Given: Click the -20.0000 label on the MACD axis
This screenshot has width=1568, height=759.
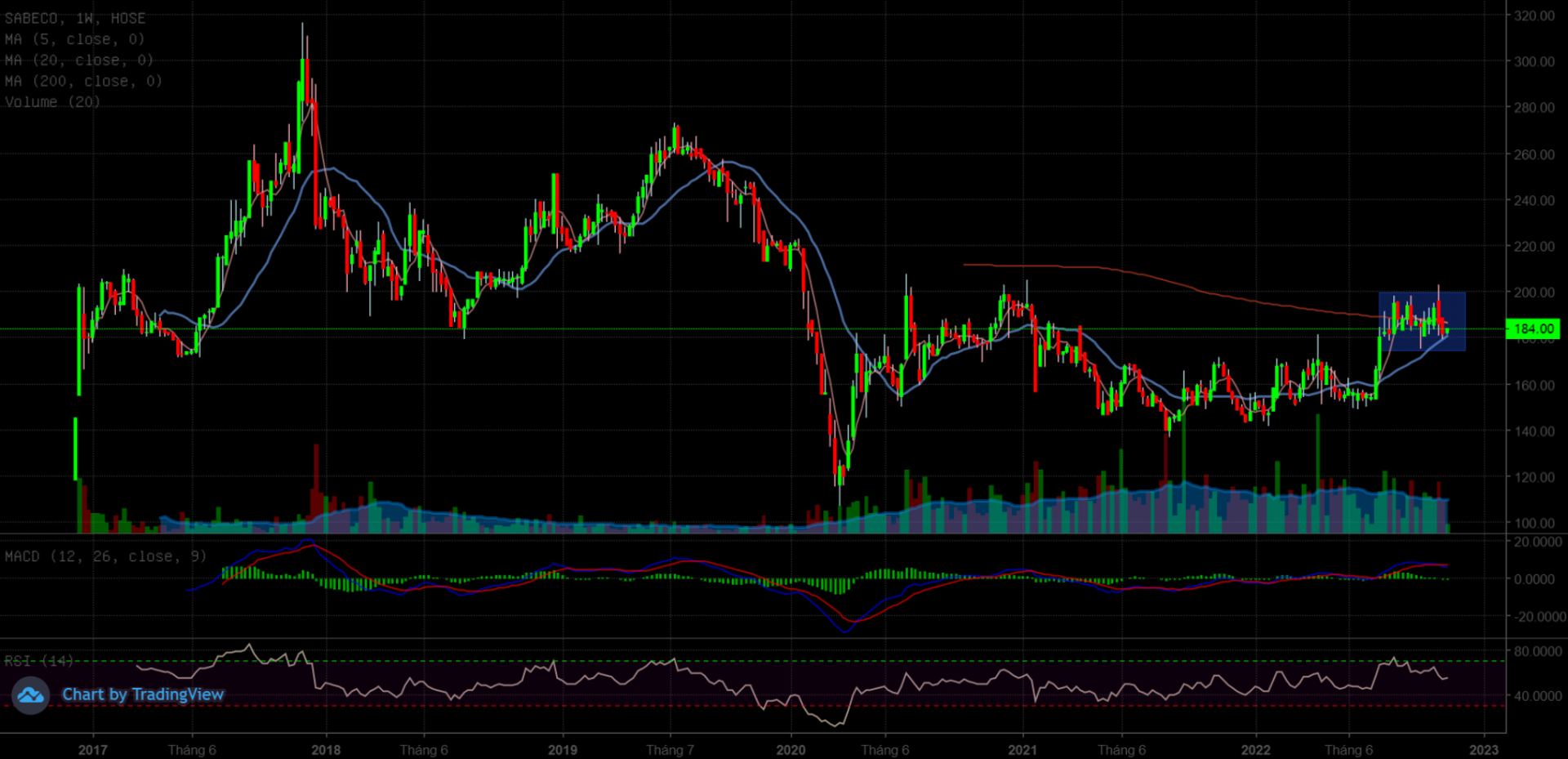Looking at the screenshot, I should click(x=1537, y=617).
